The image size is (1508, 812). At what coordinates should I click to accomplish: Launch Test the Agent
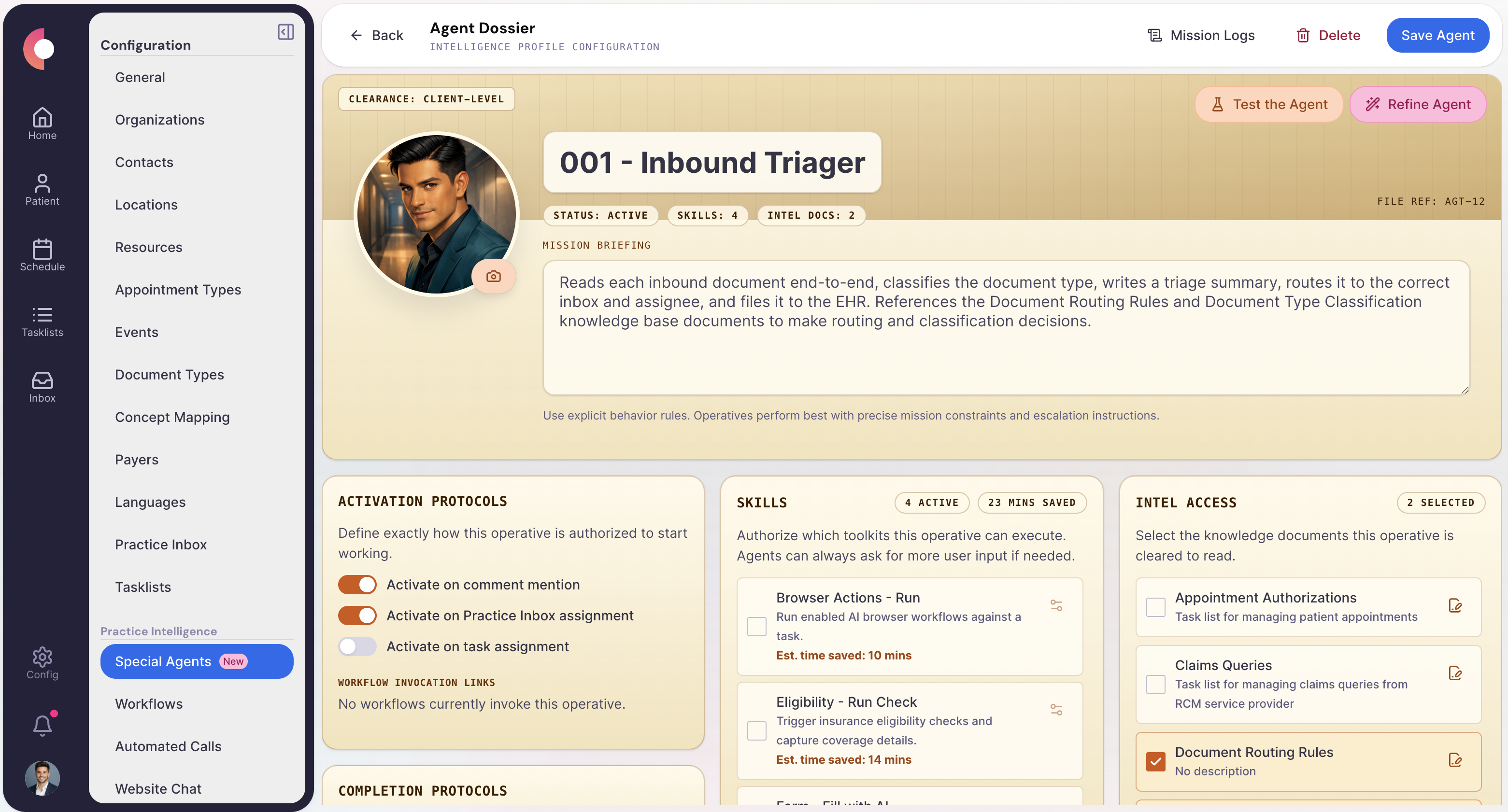(1268, 104)
